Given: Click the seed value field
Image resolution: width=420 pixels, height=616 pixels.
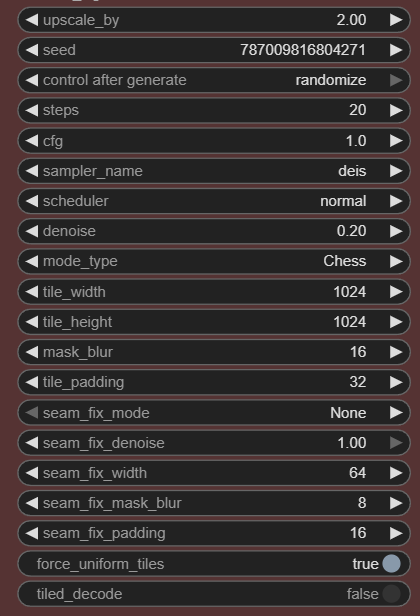Looking at the screenshot, I should [303, 50].
